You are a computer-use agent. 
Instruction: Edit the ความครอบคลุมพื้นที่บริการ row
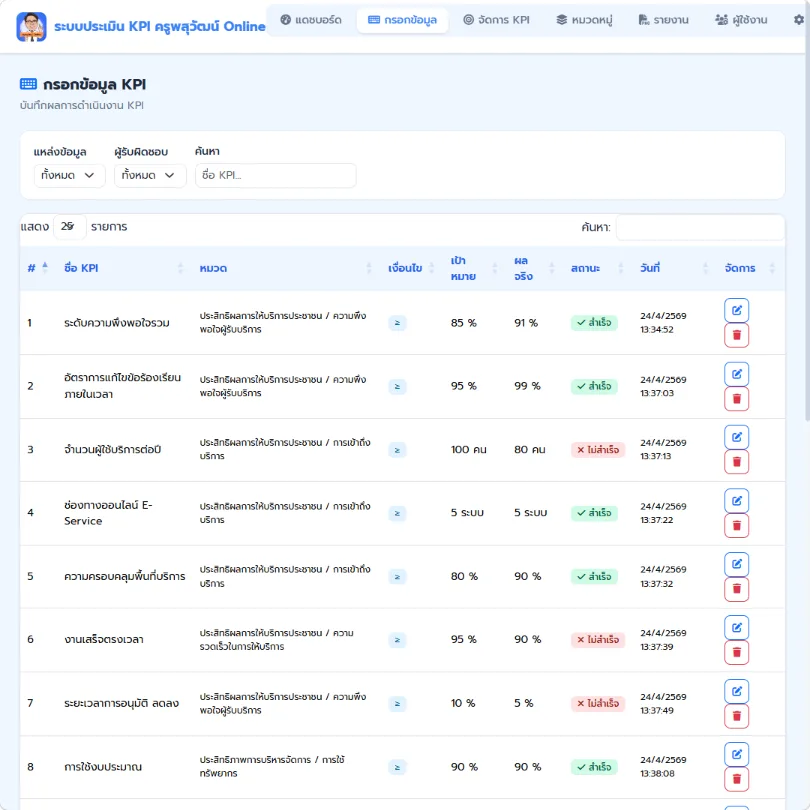(736, 564)
